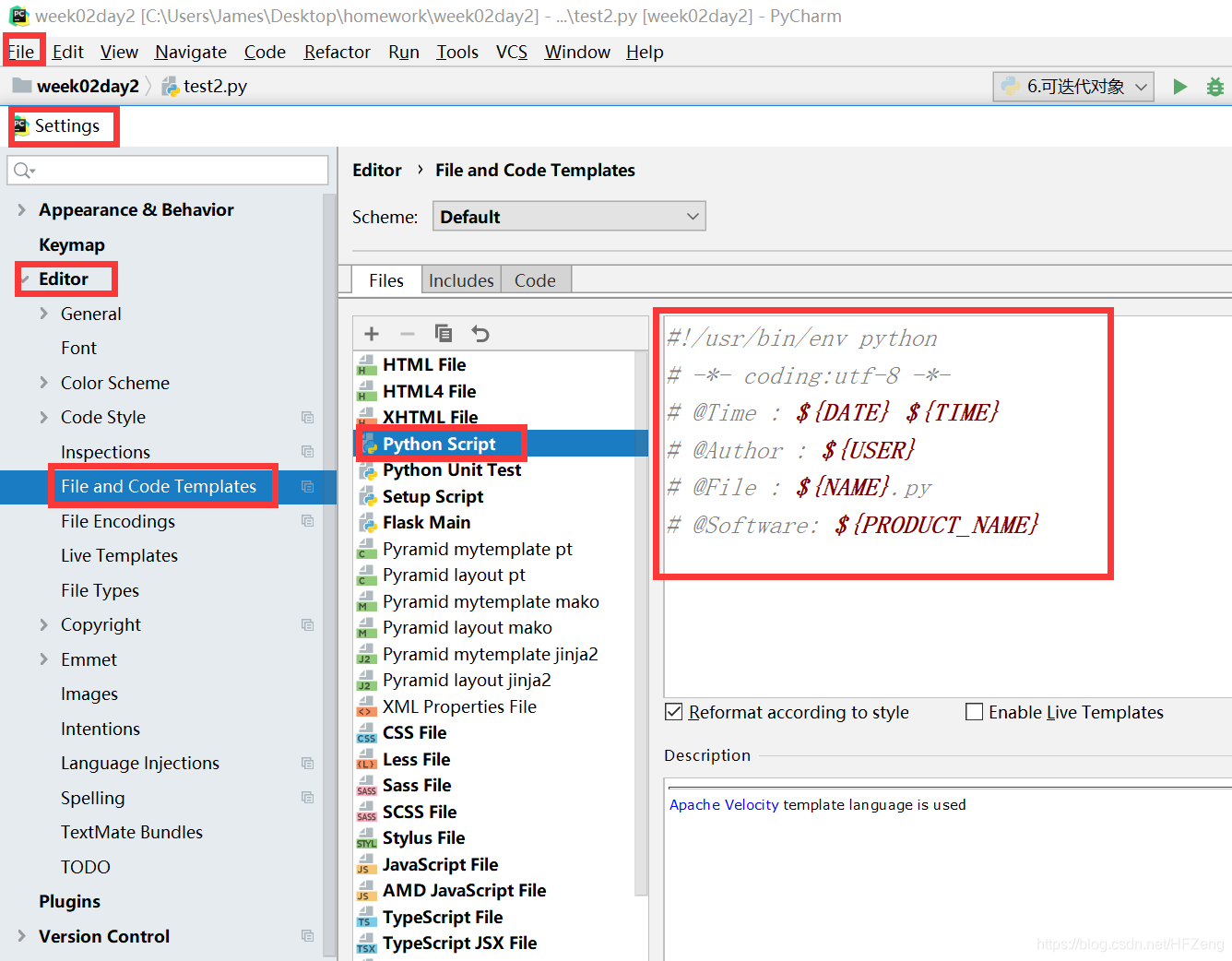Click in the template text editor area

click(x=947, y=507)
